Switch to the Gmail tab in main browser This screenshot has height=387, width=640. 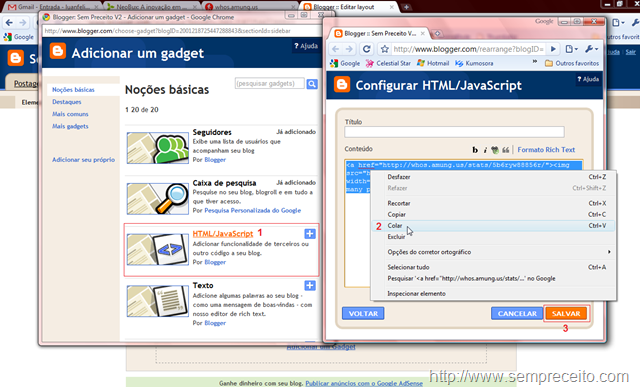tap(53, 7)
